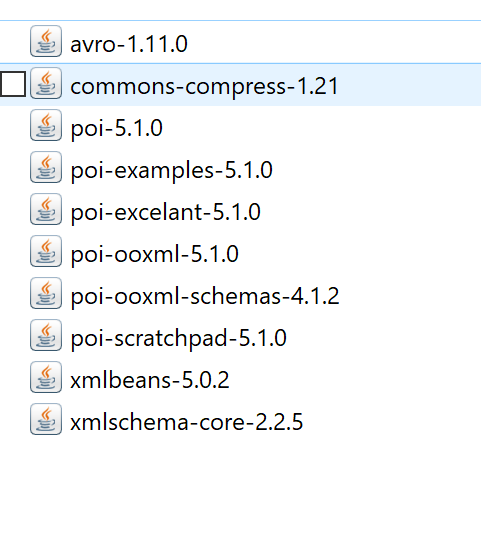Viewport: 481px width, 543px height.
Task: Click the poi-5.1.0 jar icon
Action: (46, 125)
